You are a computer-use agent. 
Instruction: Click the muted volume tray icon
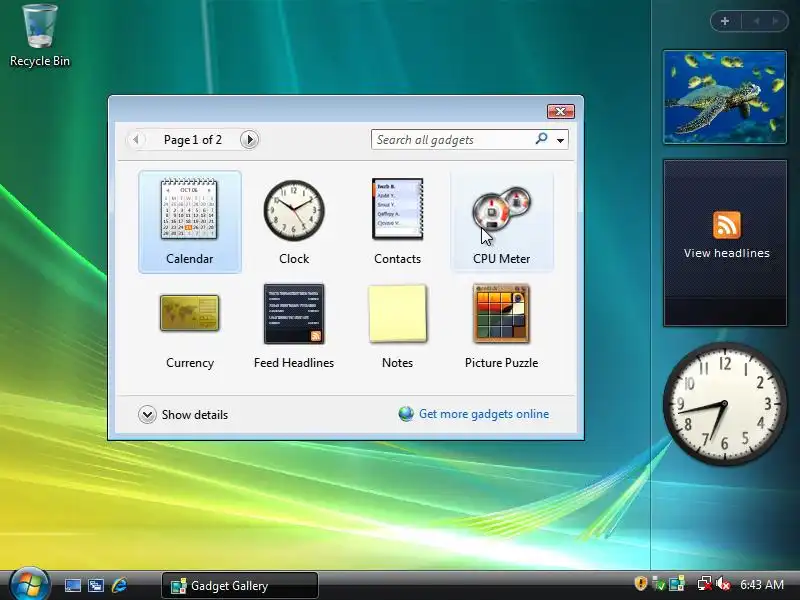[x=723, y=584]
